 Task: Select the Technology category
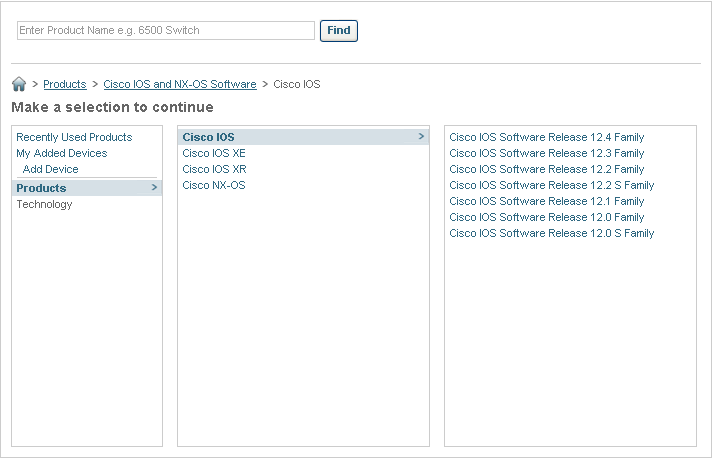(44, 204)
